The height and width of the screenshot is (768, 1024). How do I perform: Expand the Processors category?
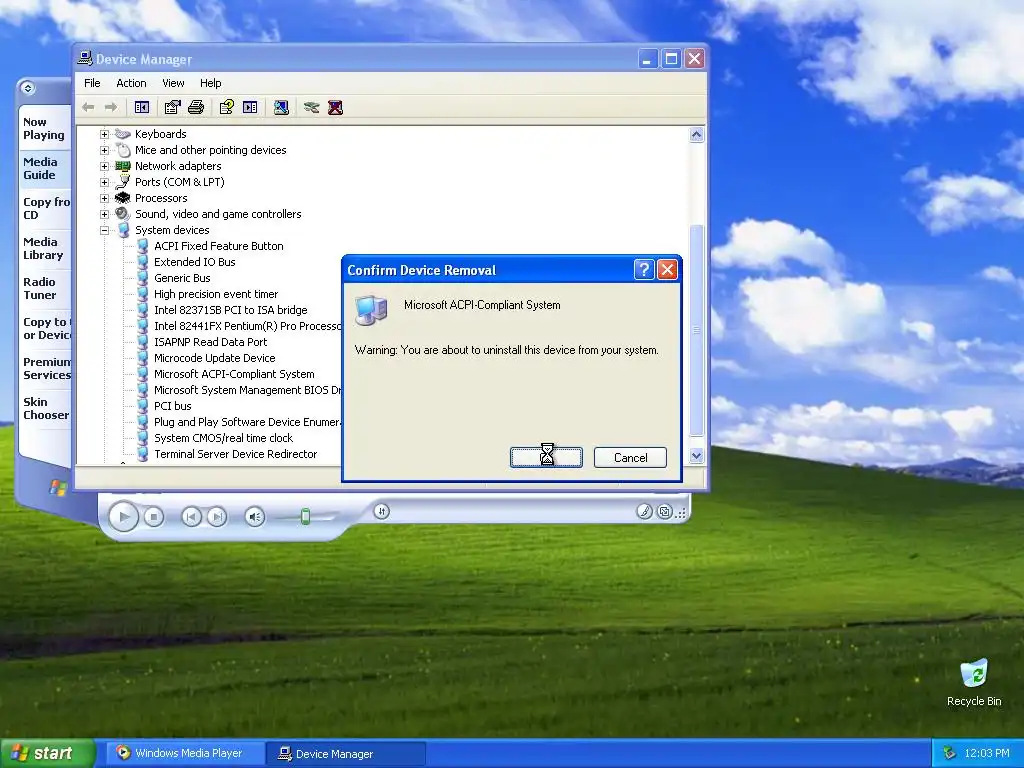(104, 198)
